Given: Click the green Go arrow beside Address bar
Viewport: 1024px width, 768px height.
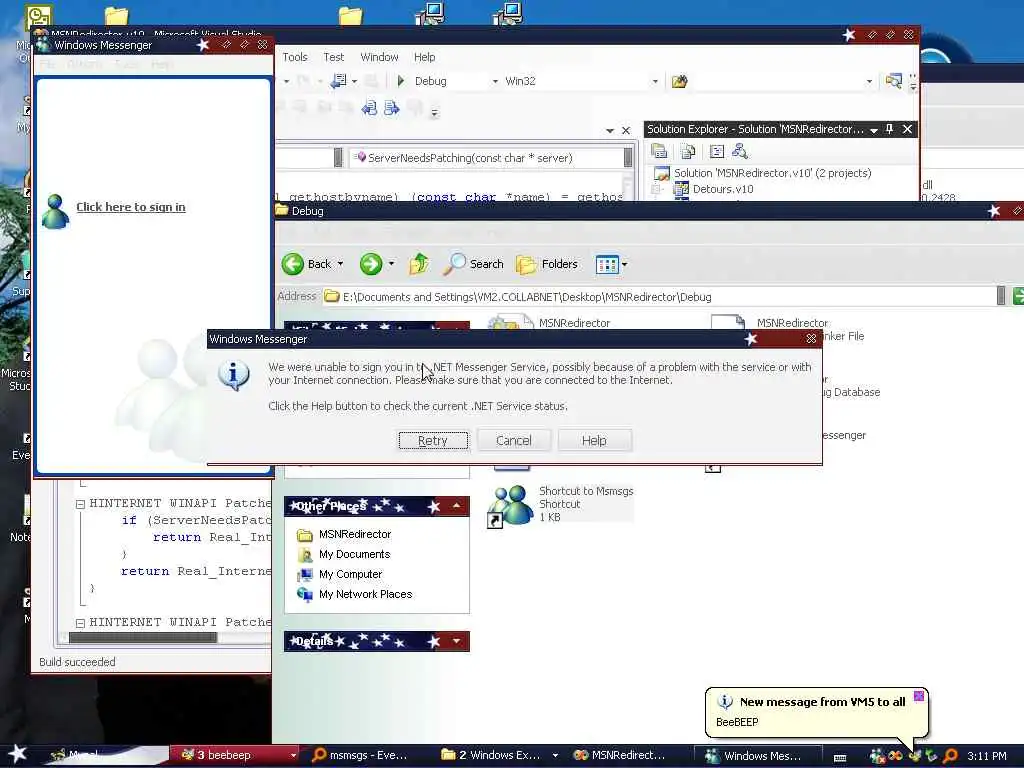Looking at the screenshot, I should (x=1018, y=296).
